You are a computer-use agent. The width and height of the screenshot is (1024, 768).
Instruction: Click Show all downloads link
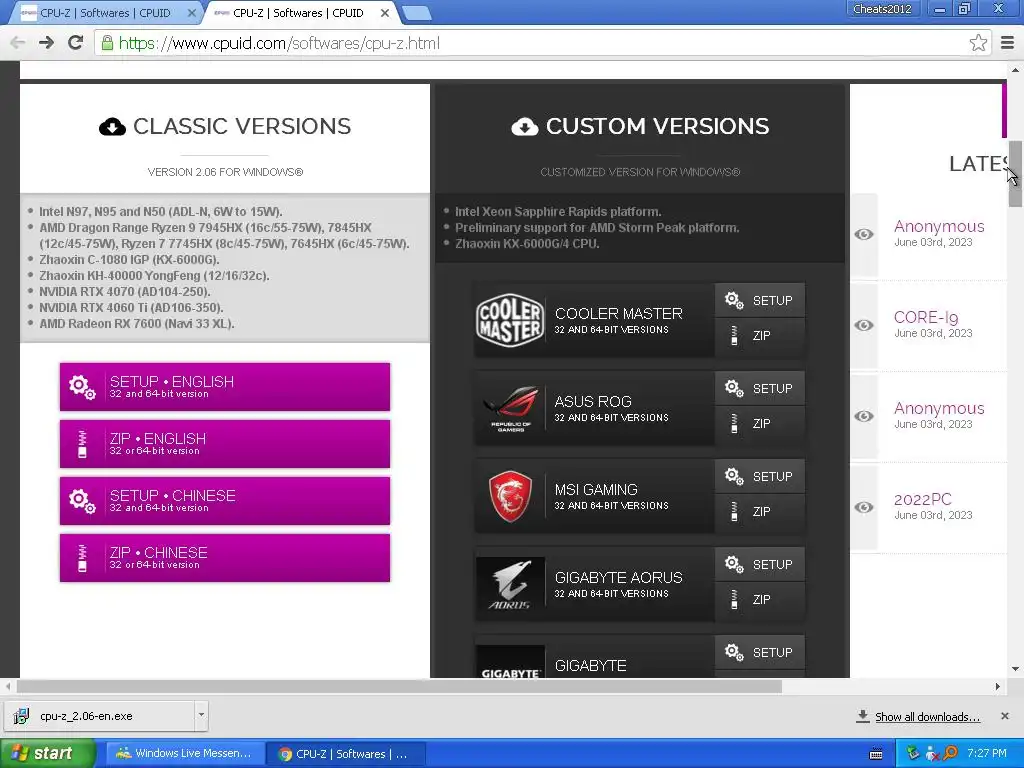[927, 717]
